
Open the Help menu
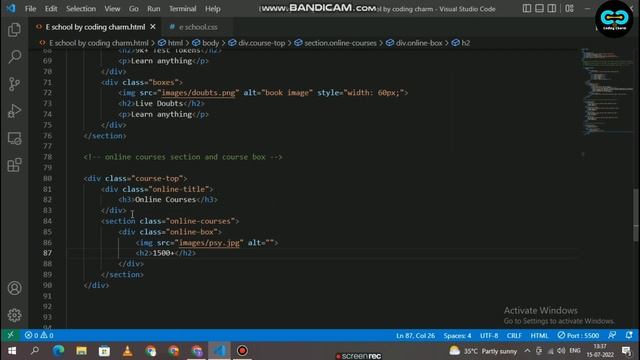click(213, 9)
